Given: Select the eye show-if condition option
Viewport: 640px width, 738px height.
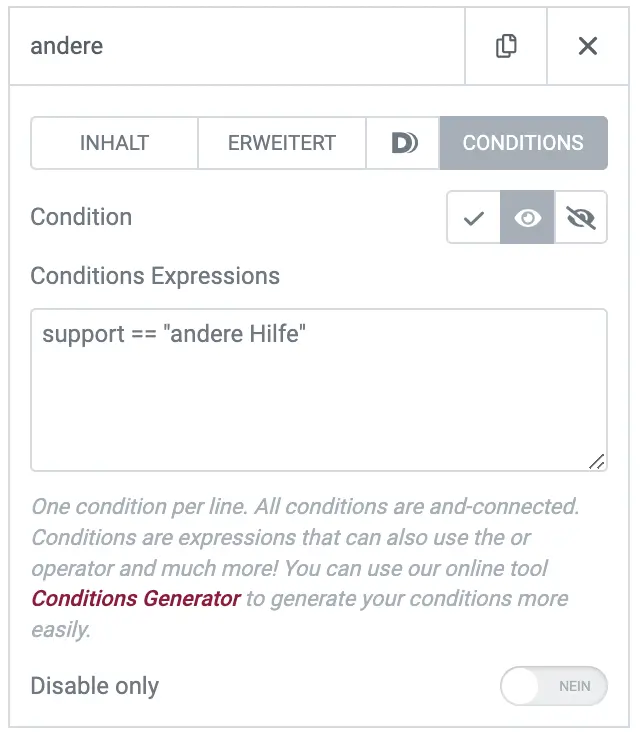Looking at the screenshot, I should [527, 217].
